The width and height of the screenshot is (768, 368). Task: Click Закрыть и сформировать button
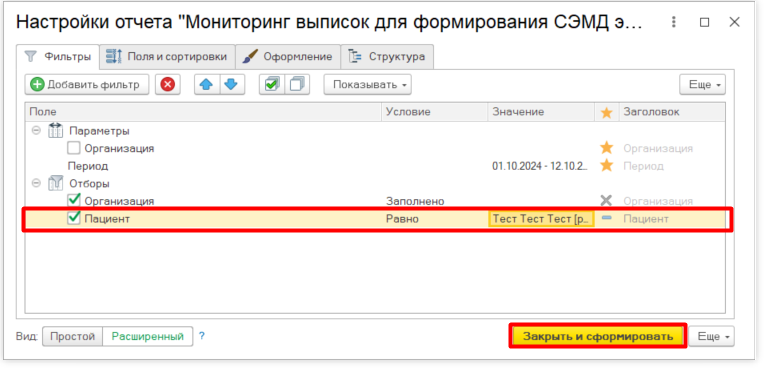(x=598, y=337)
